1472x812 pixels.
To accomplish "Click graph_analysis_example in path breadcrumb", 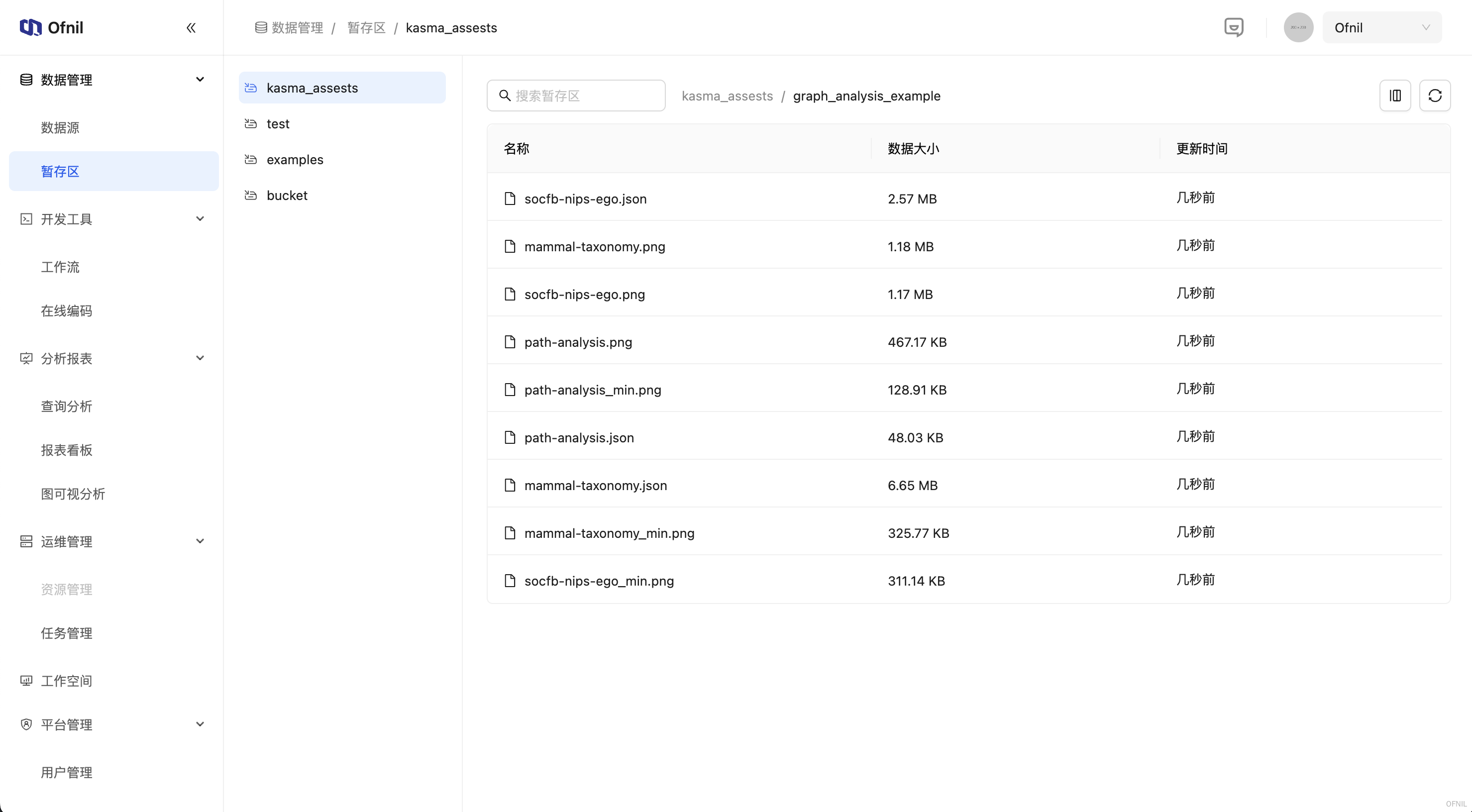I will pyautogui.click(x=866, y=96).
